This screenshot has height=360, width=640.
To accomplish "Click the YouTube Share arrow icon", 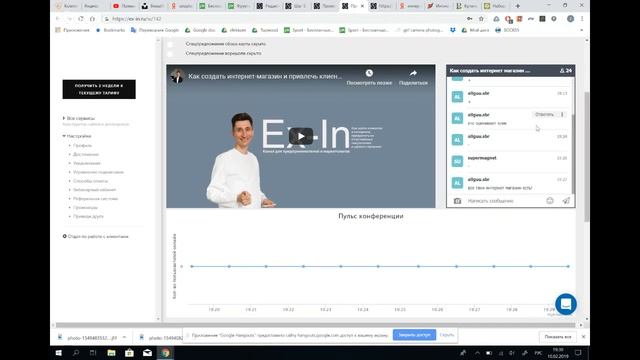I will point(413,73).
